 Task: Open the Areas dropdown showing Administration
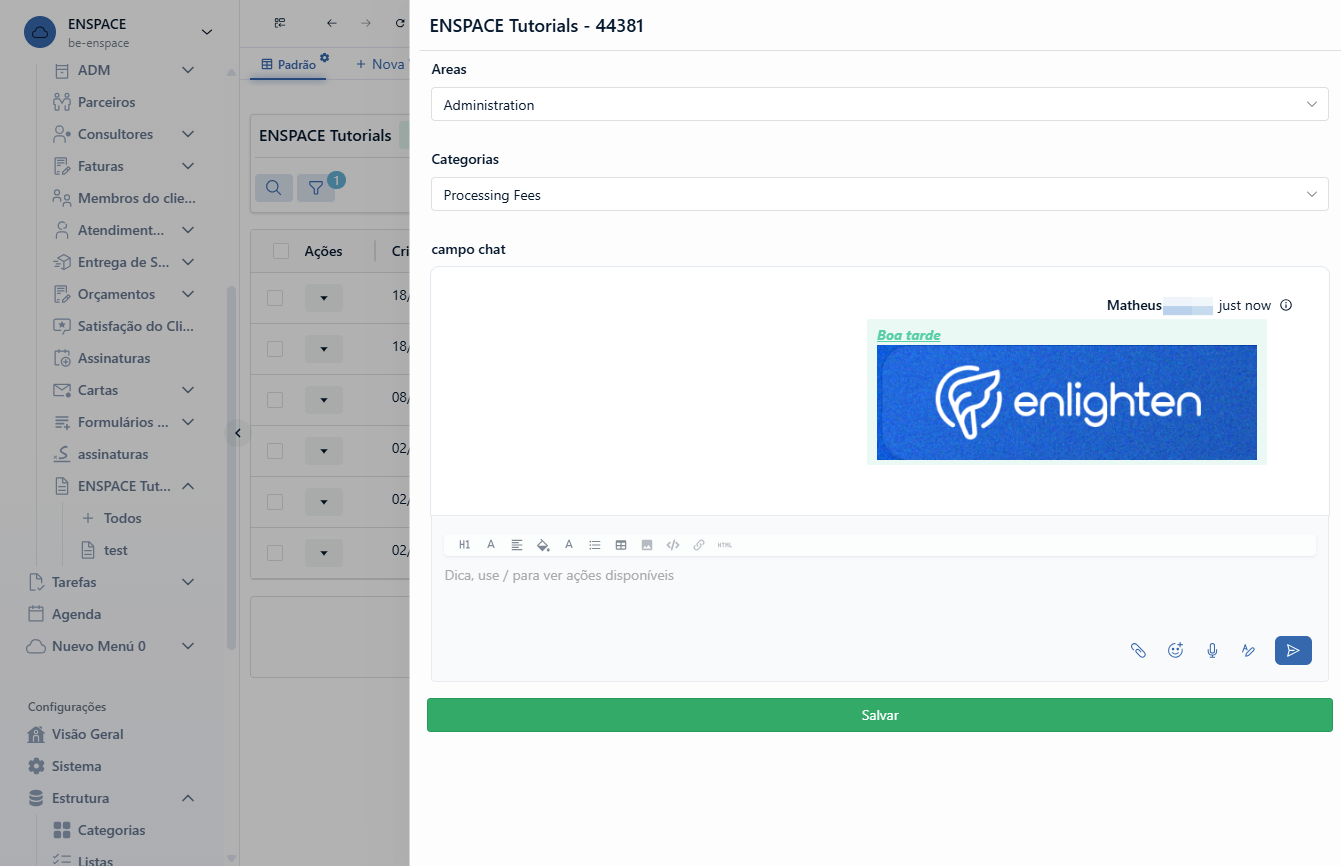coord(880,104)
